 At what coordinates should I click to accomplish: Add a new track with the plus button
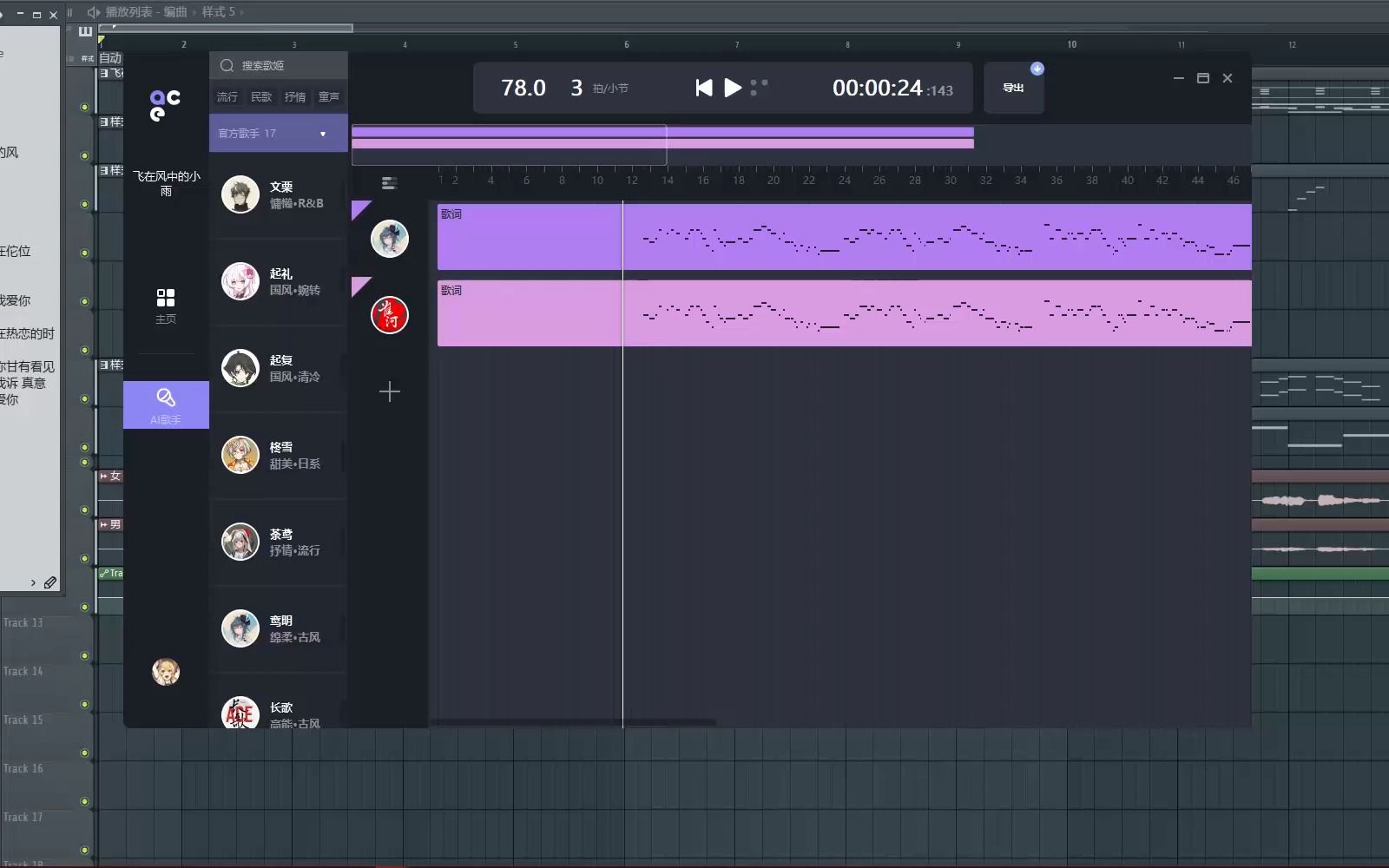[390, 391]
